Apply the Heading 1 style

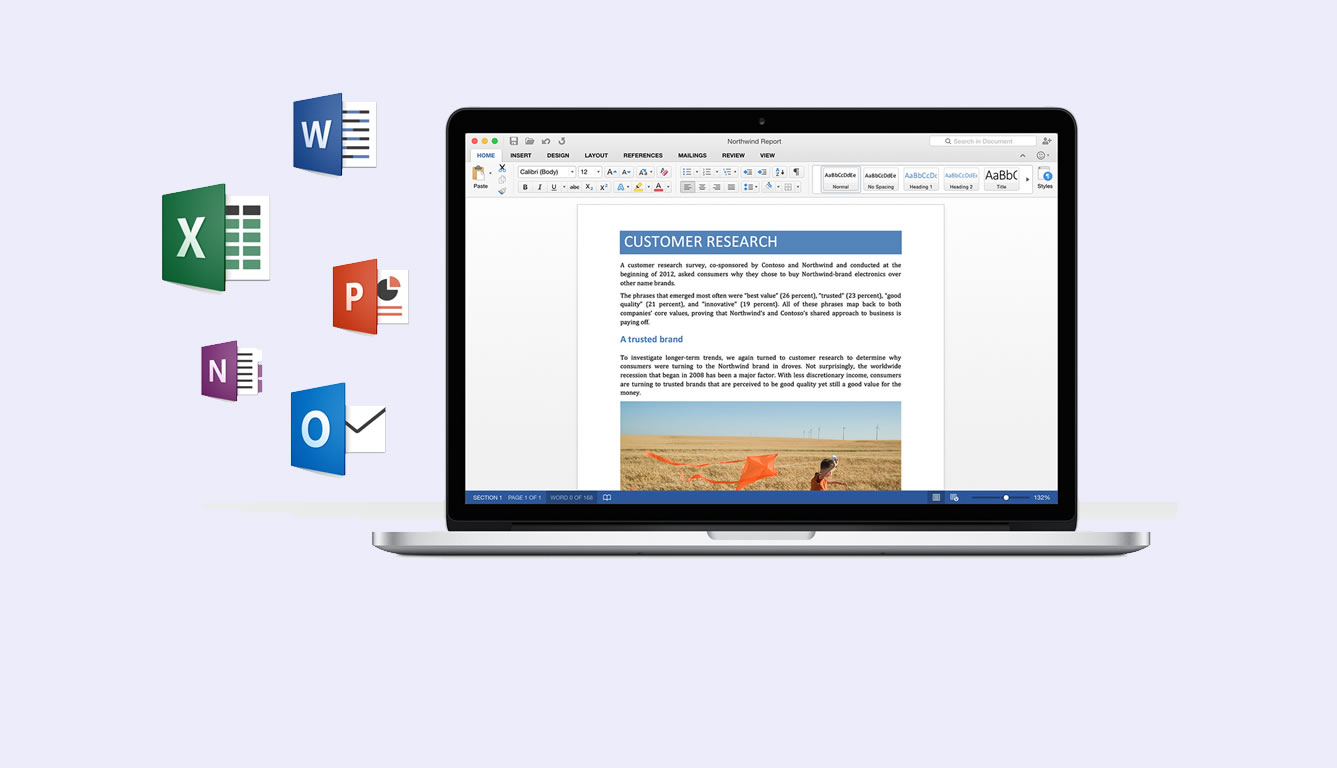point(920,179)
